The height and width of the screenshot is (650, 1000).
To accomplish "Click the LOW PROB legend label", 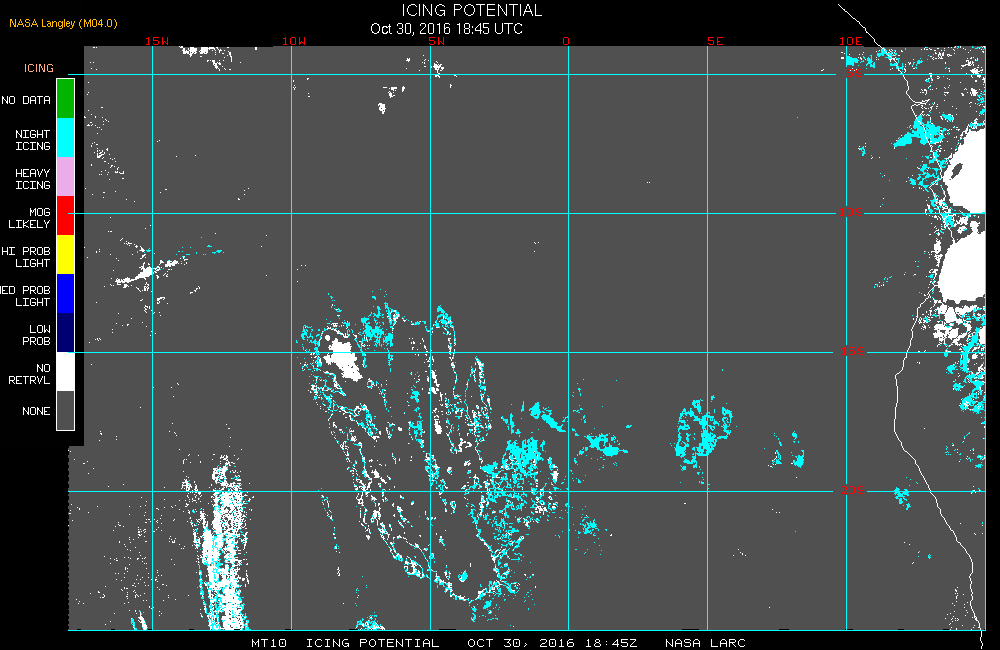I will point(36,335).
